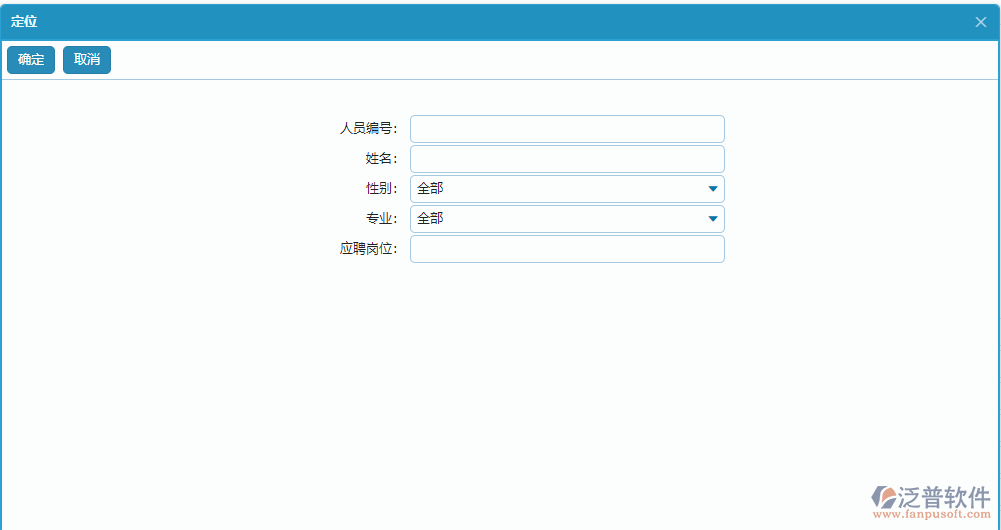Click the 定位 dialog title text
1001x530 pixels.
24,22
